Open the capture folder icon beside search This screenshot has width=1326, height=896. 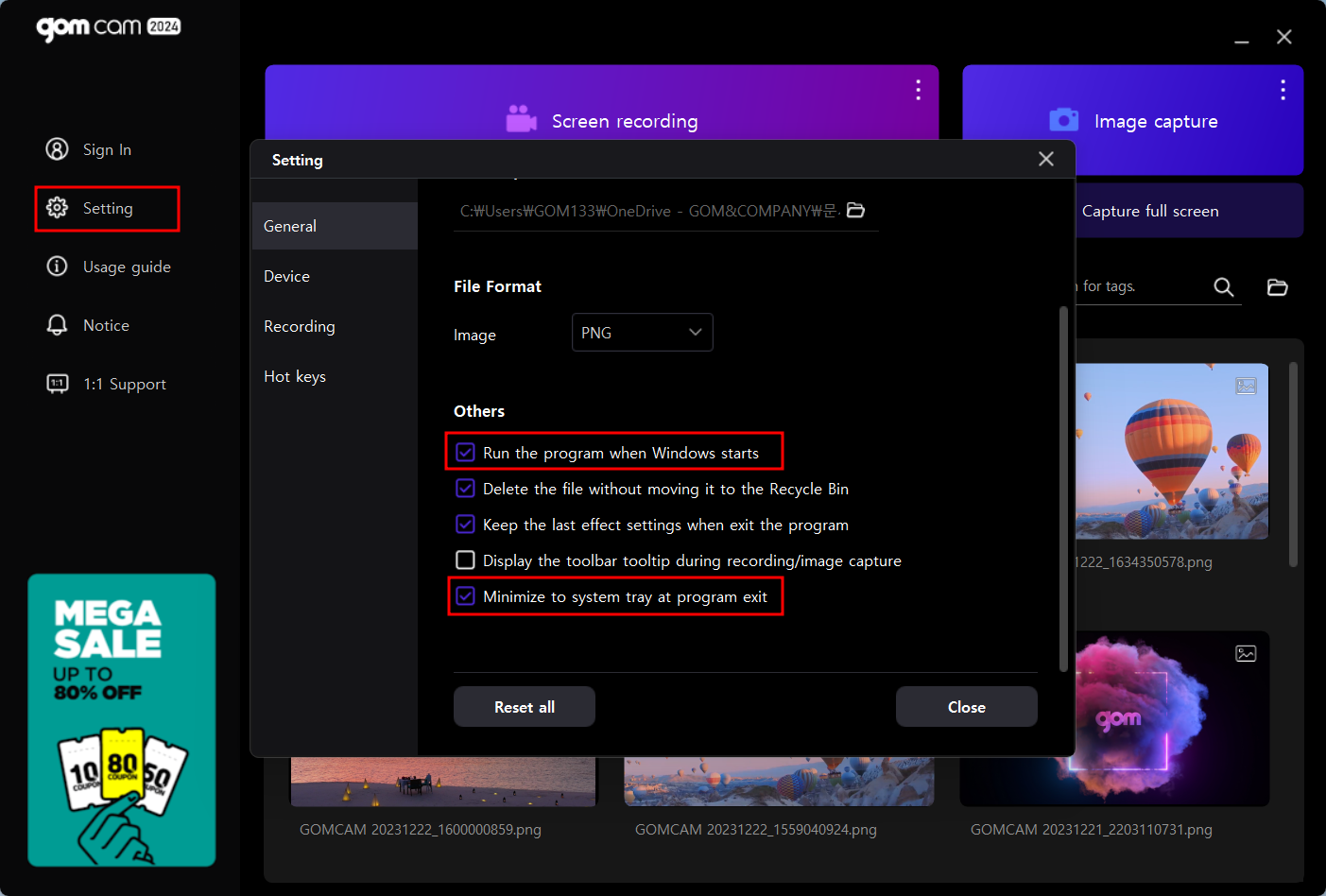pos(1277,287)
